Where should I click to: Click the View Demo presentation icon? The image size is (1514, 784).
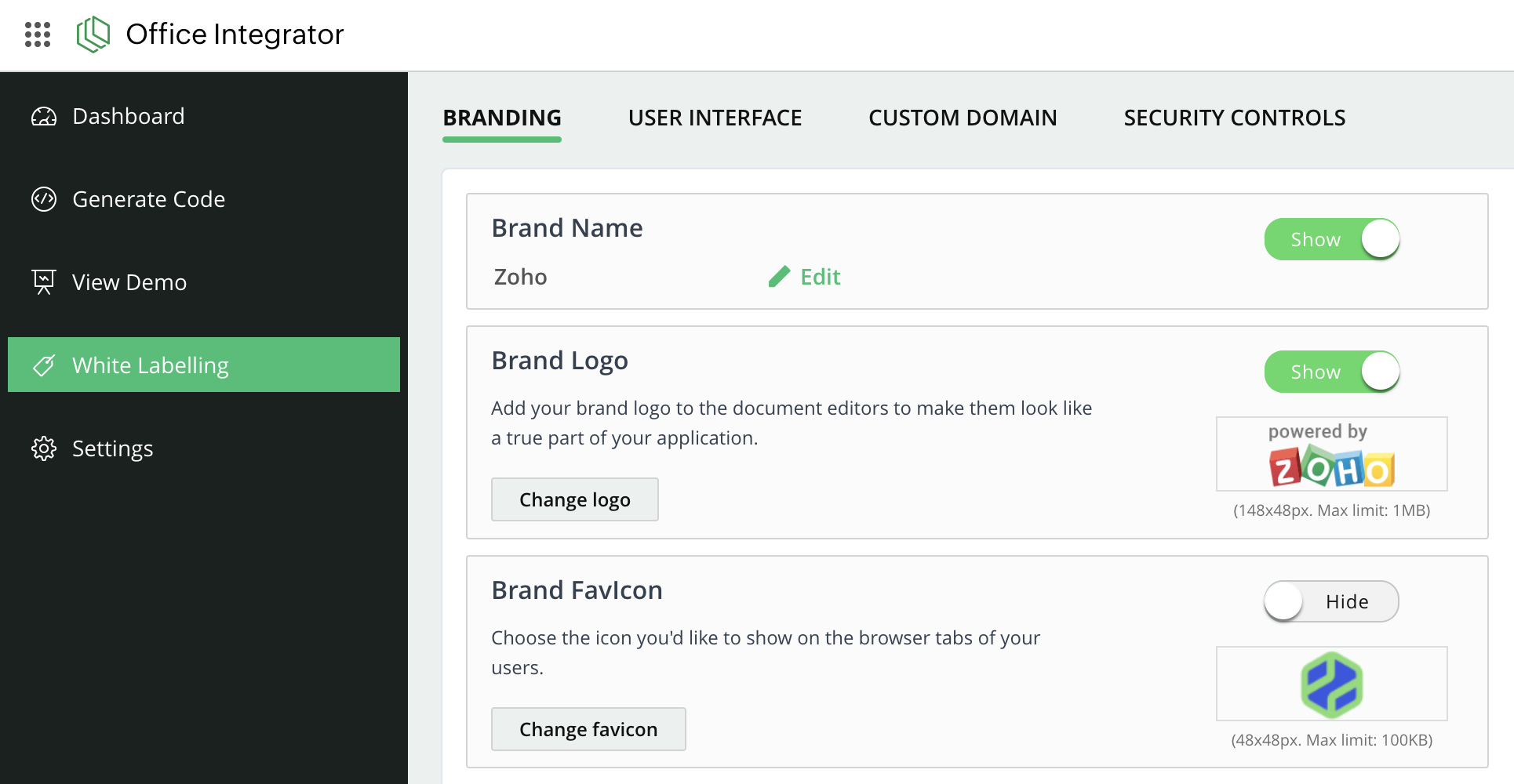coord(44,282)
